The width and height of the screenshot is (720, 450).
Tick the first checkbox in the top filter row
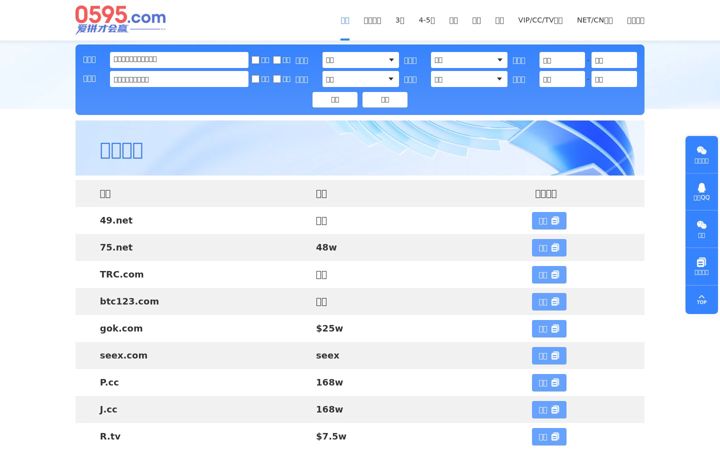pyautogui.click(x=255, y=60)
